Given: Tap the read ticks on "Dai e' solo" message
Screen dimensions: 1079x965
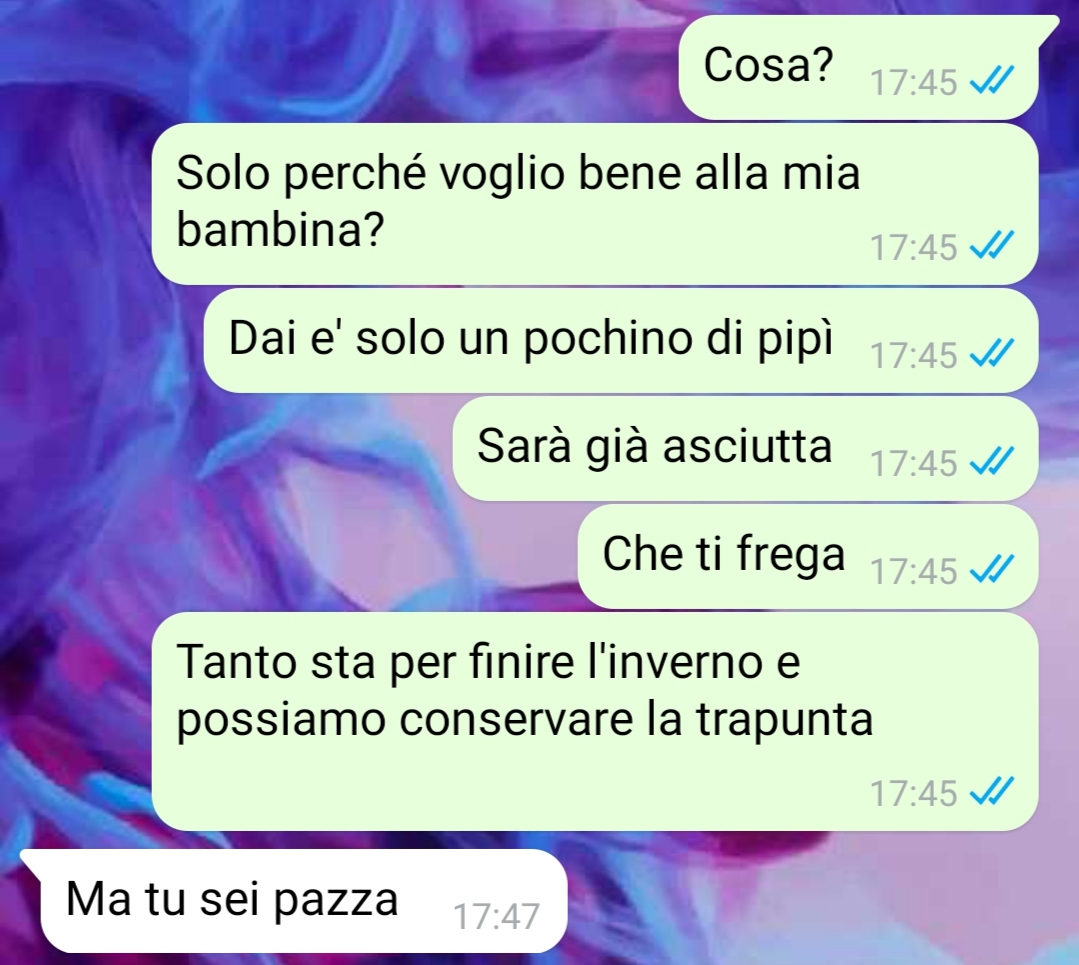Looking at the screenshot, I should pos(991,354).
